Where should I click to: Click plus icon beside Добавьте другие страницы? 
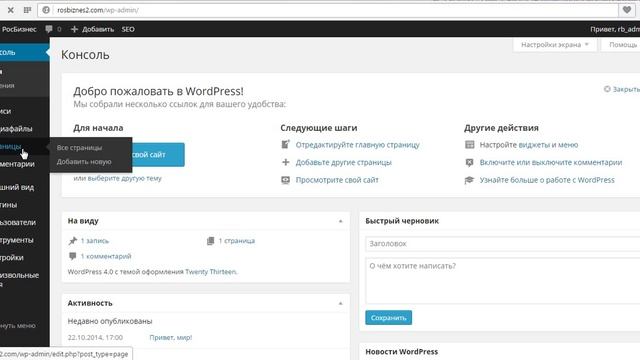(286, 162)
